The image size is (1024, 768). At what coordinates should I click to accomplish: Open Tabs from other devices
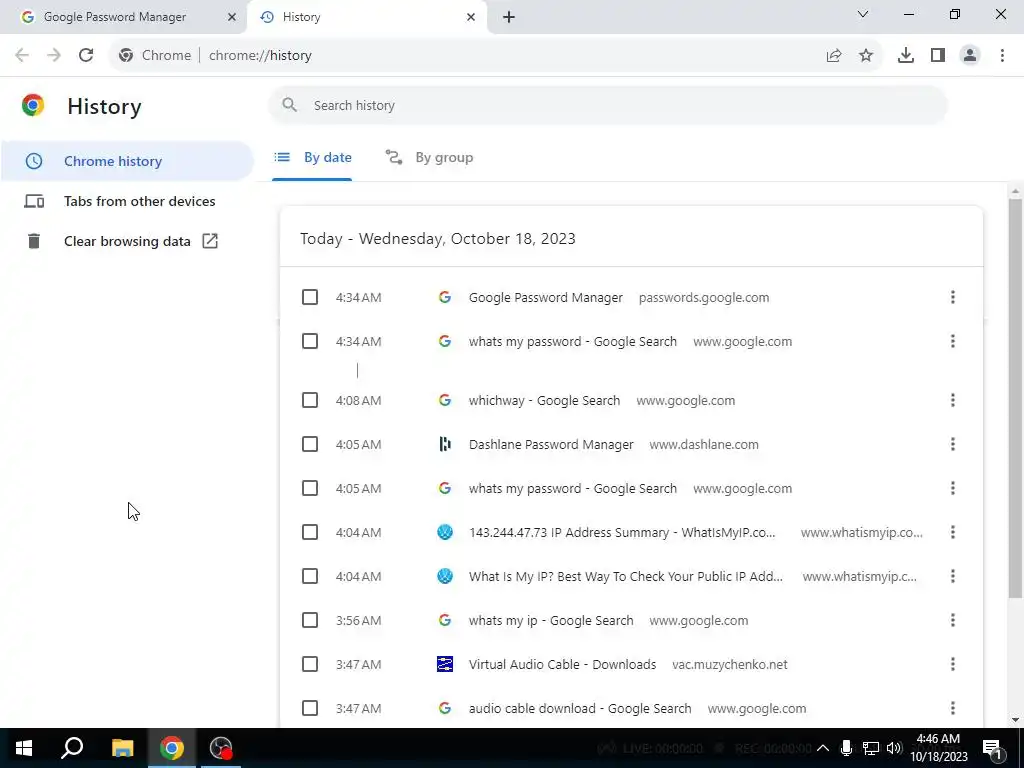127,201
